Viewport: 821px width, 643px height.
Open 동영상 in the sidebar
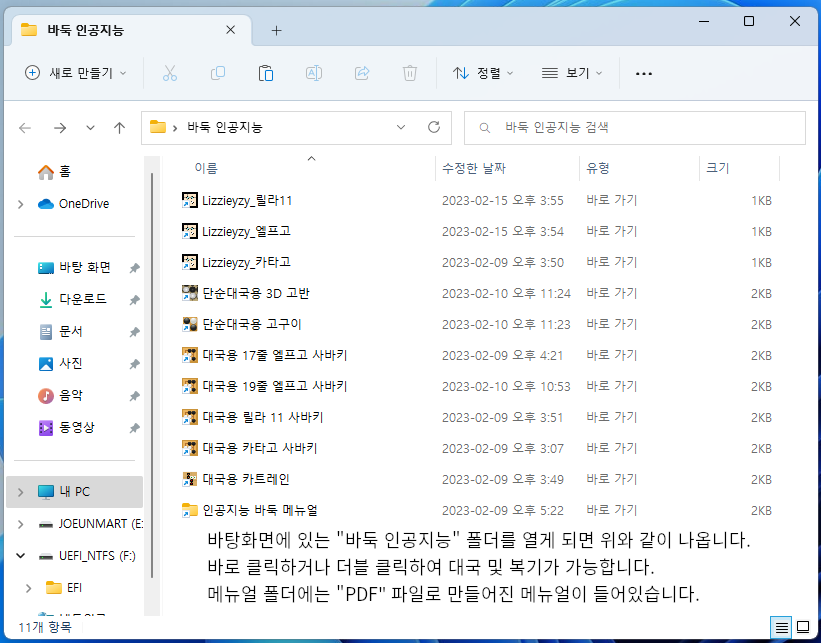pyautogui.click(x=66, y=428)
